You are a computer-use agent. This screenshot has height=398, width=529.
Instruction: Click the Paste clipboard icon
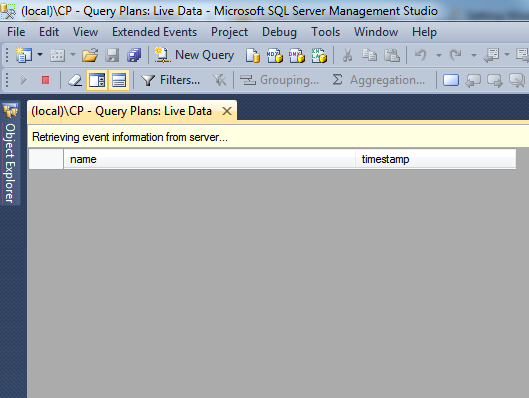point(392,55)
